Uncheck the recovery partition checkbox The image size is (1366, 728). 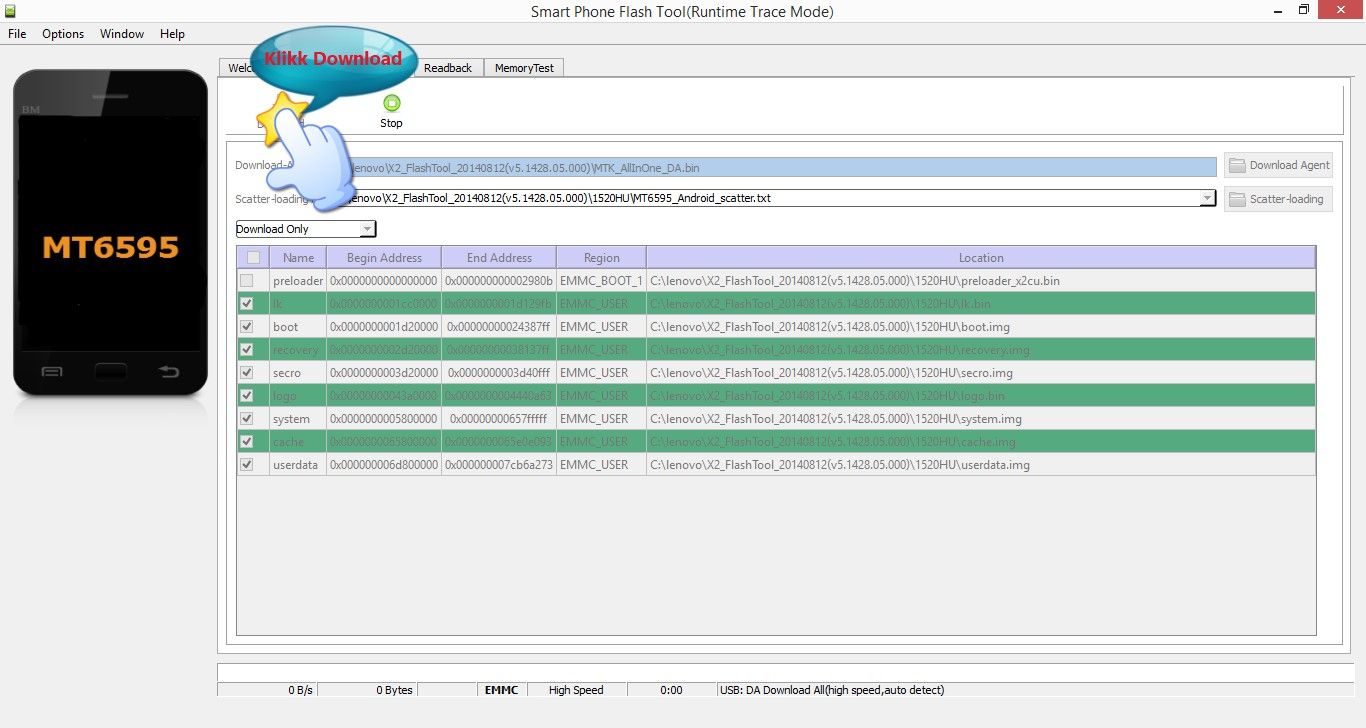click(246, 350)
